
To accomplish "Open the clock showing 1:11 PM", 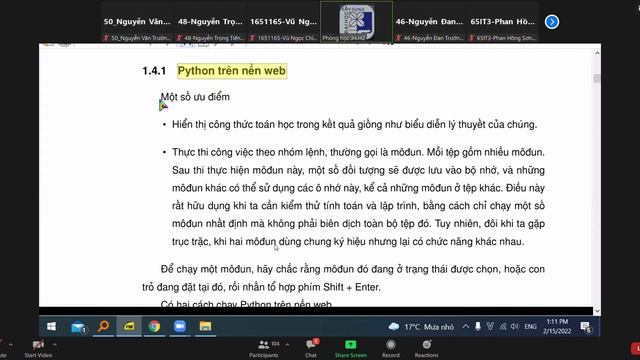I will 557,327.
